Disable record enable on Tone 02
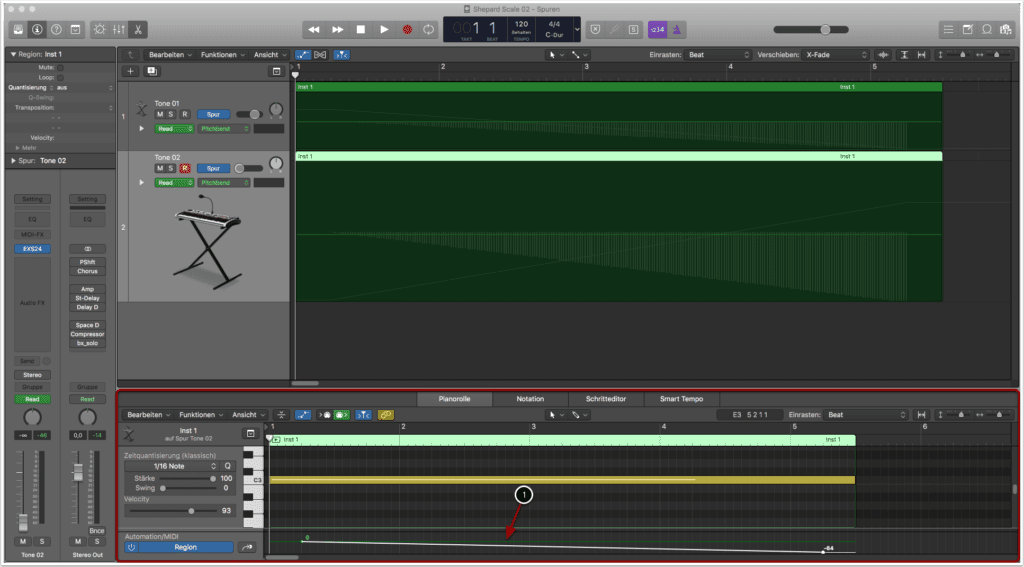The image size is (1024, 567). [184, 168]
